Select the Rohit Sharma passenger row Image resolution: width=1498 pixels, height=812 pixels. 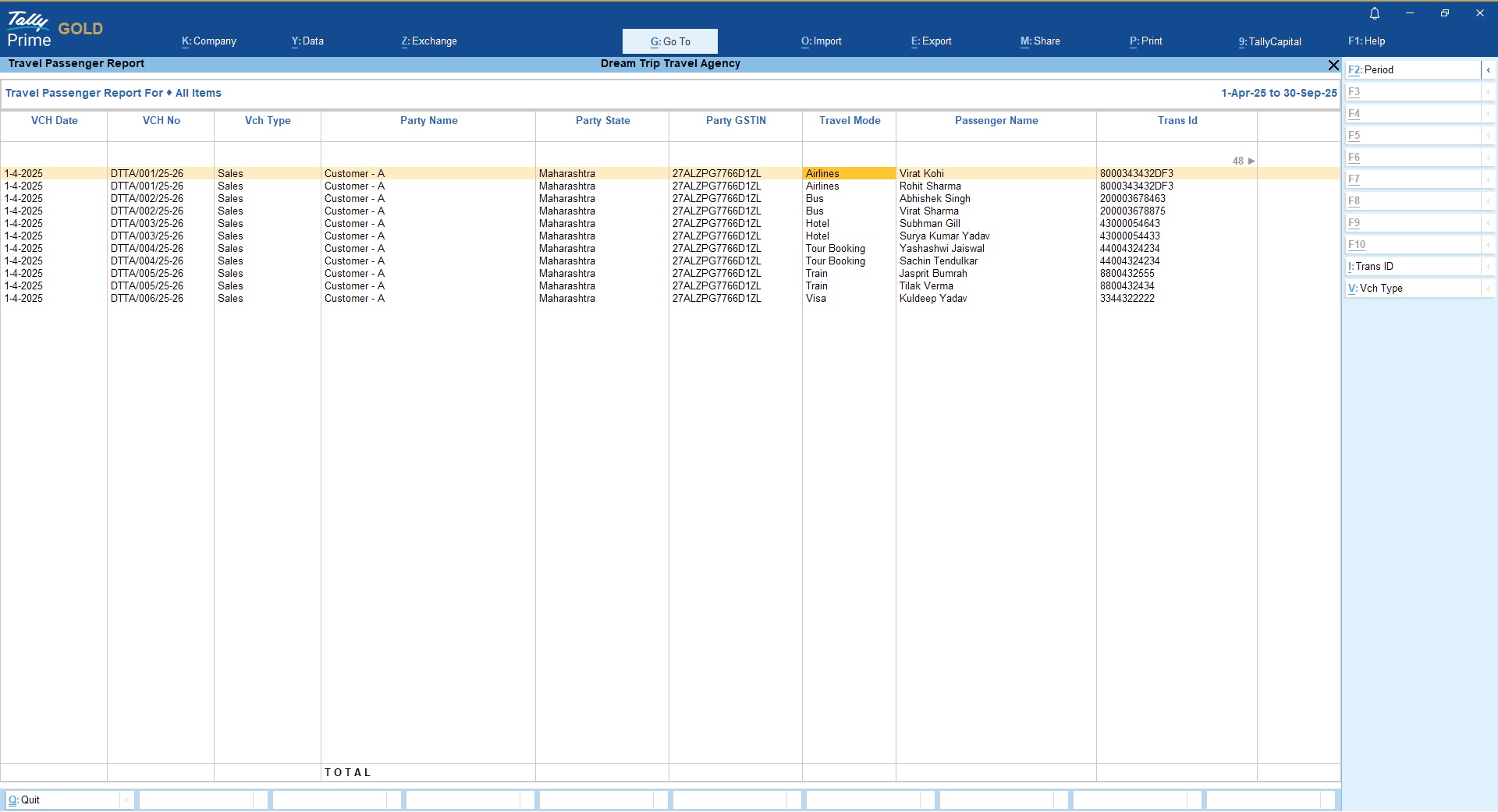point(930,186)
